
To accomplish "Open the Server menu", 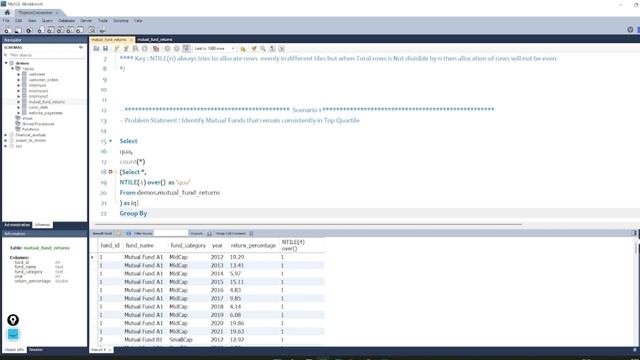I will tap(86, 20).
